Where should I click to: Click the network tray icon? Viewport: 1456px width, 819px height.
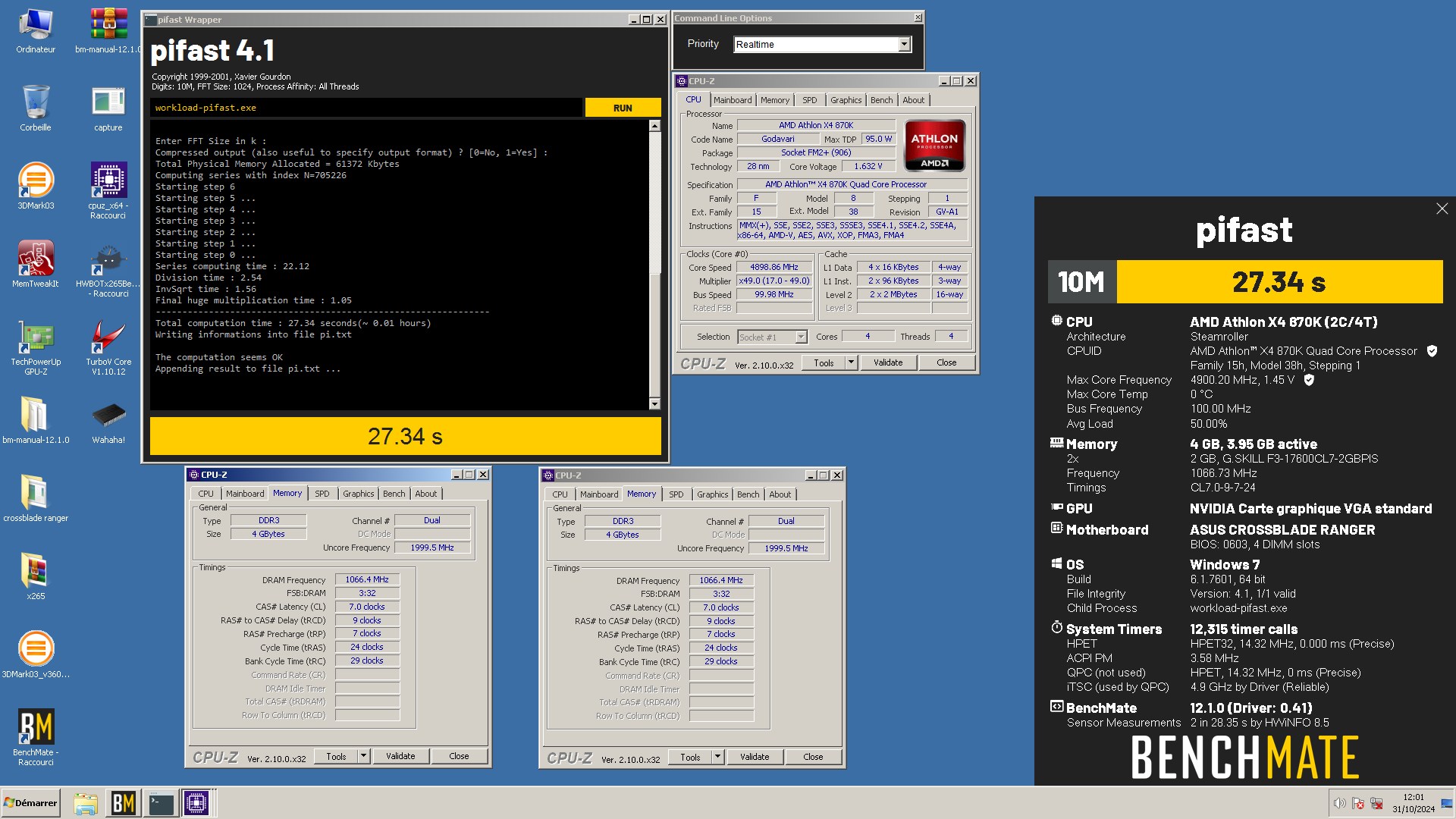click(x=1376, y=803)
